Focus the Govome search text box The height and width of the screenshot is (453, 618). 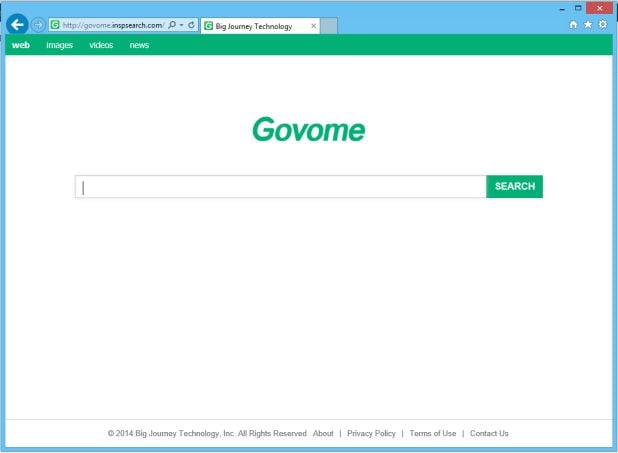(x=281, y=186)
